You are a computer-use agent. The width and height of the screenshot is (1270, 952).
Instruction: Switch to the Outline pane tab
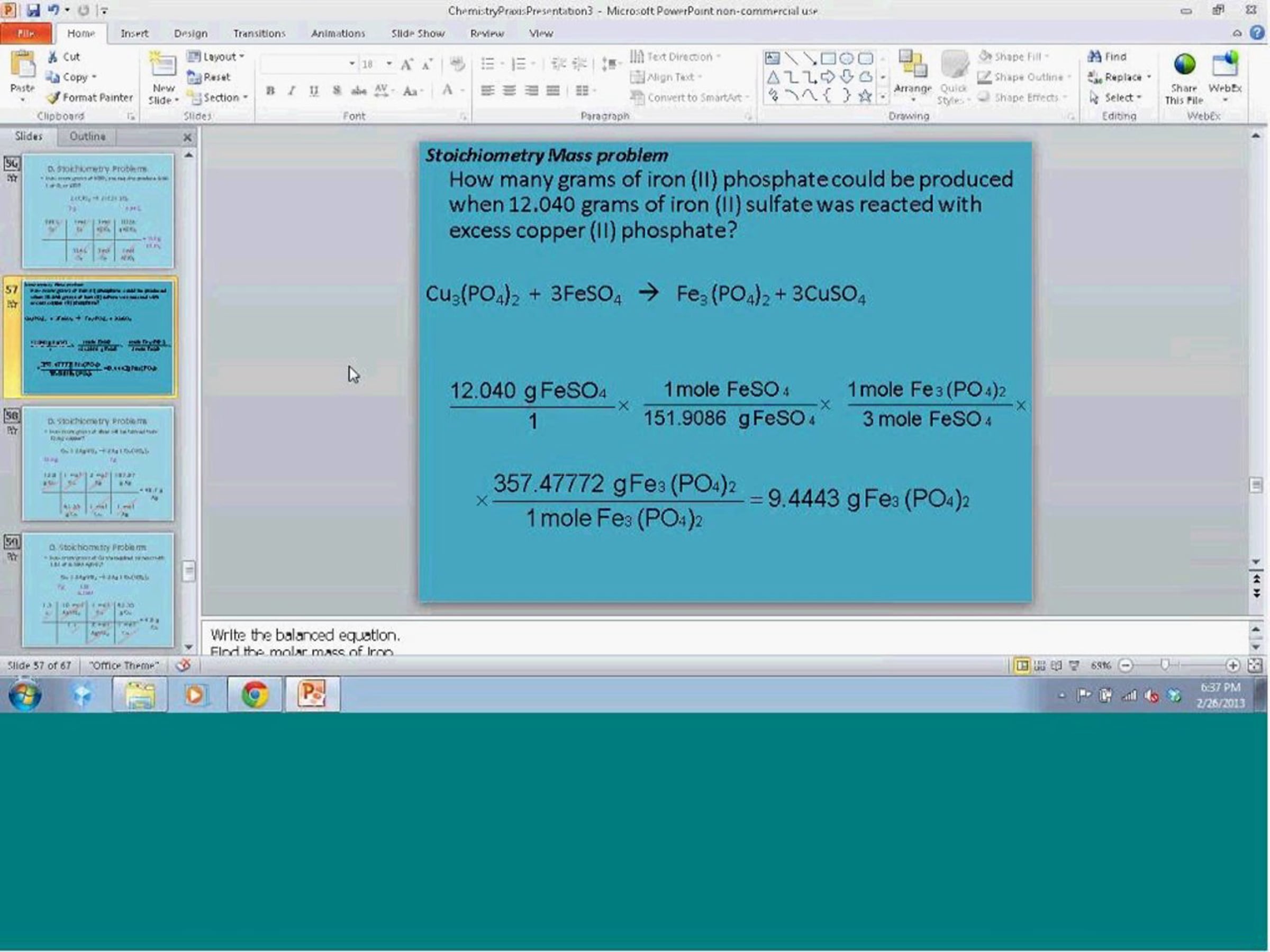[87, 136]
